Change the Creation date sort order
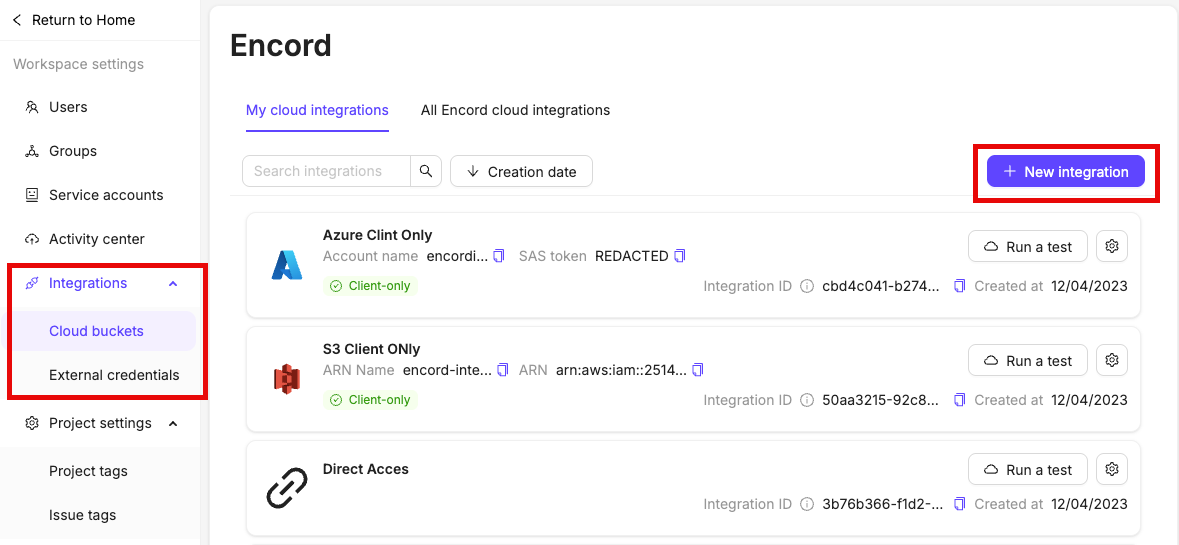The height and width of the screenshot is (545, 1179). click(521, 171)
